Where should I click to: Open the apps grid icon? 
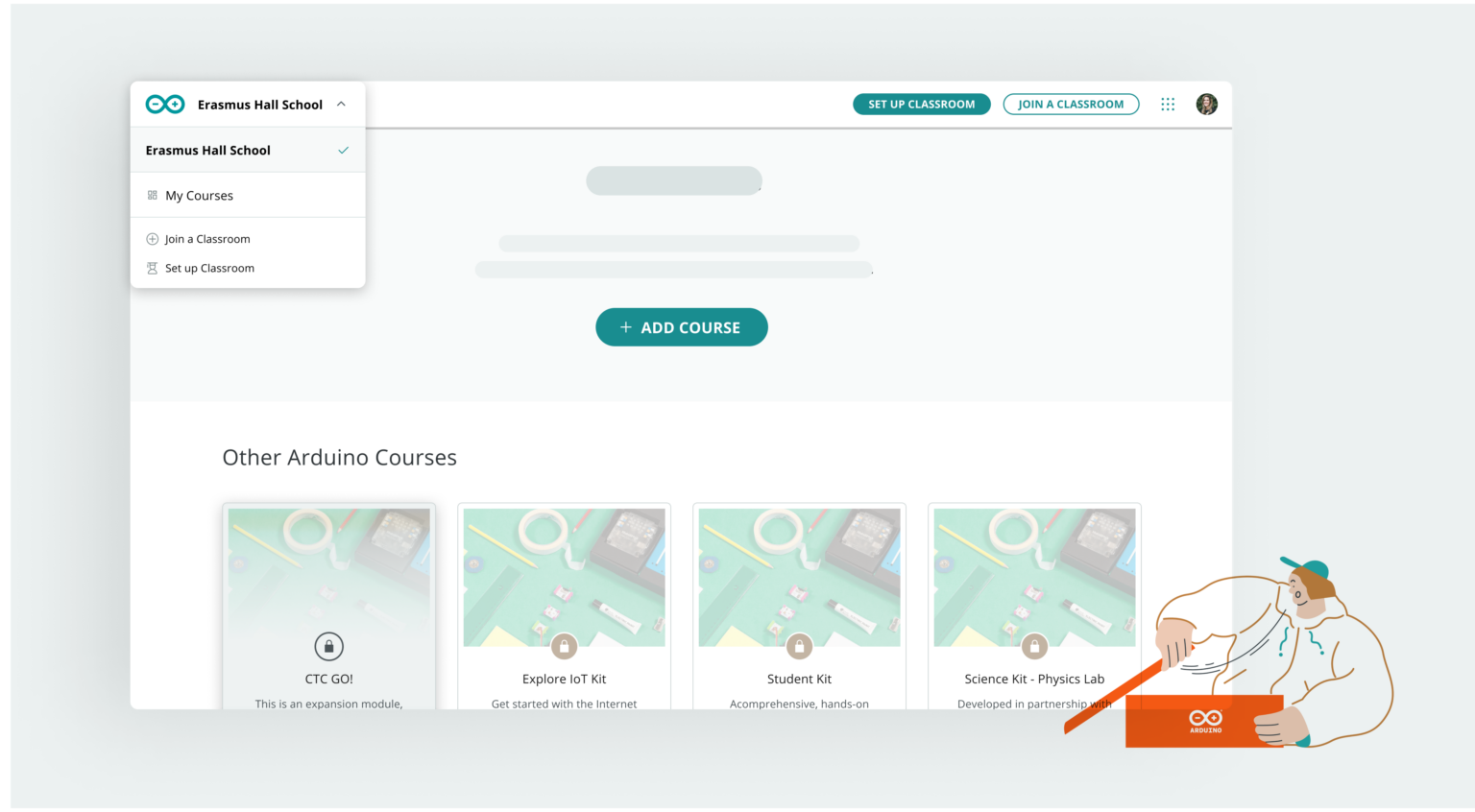(1168, 104)
